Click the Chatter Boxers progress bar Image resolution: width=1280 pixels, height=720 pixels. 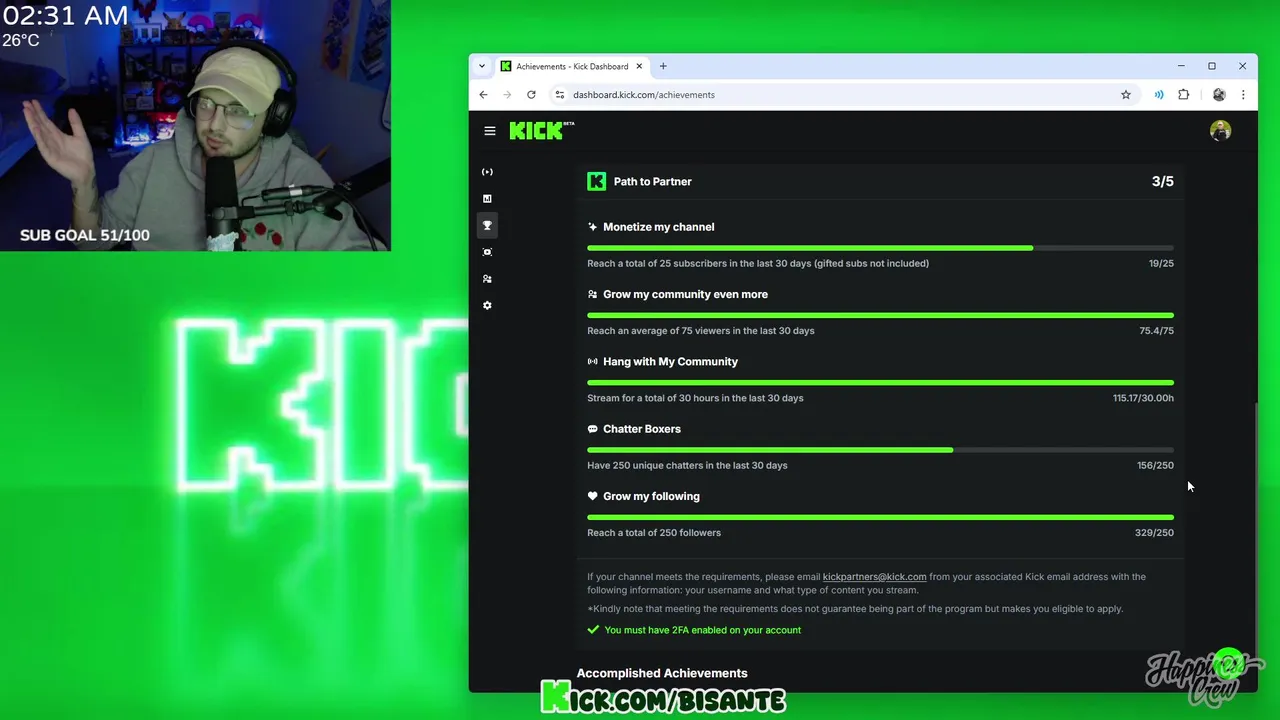880,450
